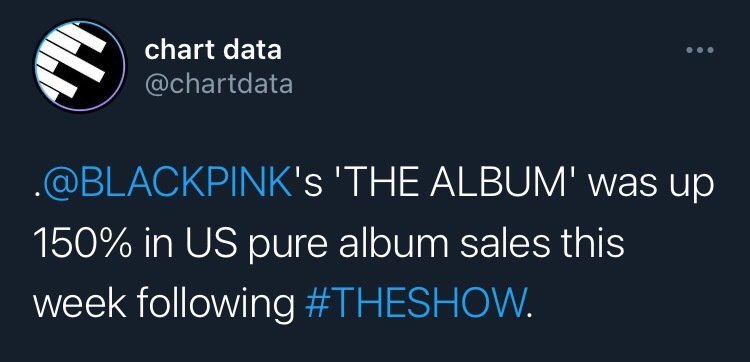This screenshot has height=362, width=750.
Task: Click the 'chart data' display name
Action: tap(213, 50)
